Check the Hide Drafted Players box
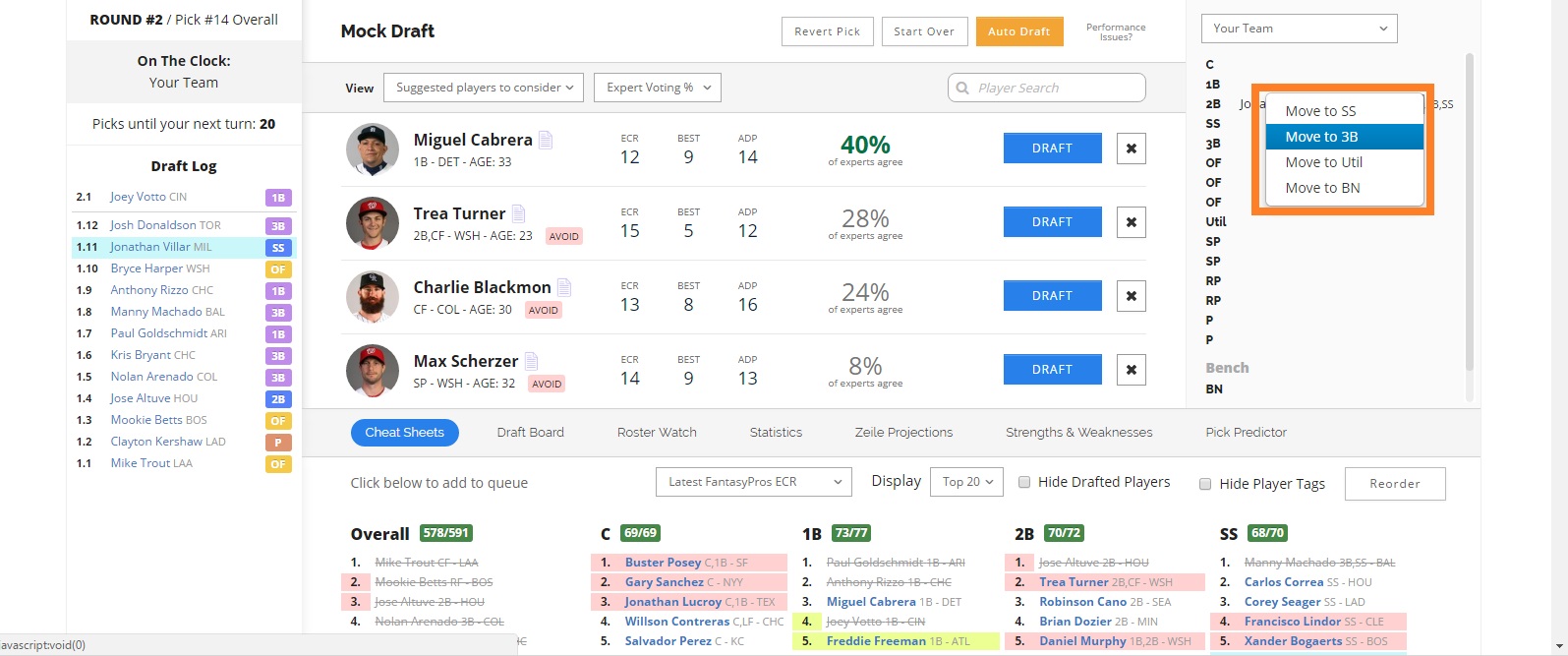This screenshot has height=656, width=1568. (1024, 482)
